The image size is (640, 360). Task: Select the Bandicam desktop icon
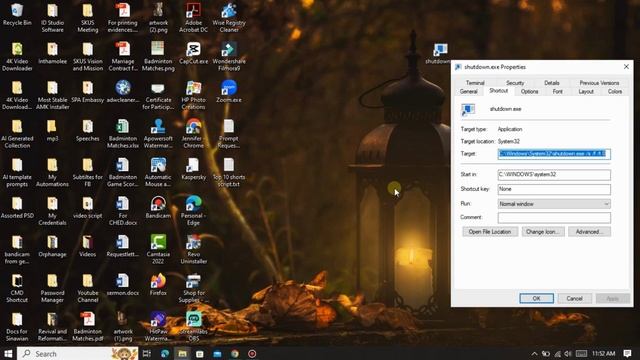(x=158, y=207)
